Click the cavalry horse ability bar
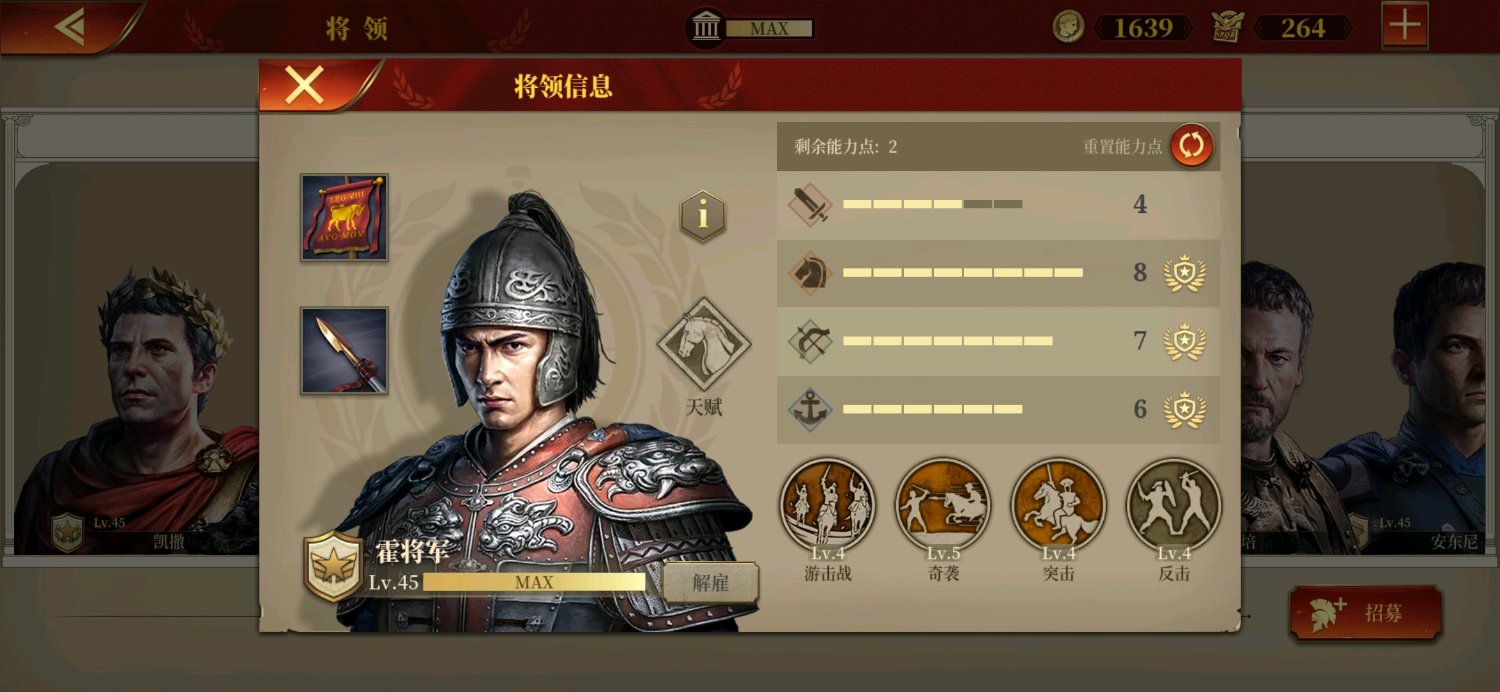 point(998,273)
